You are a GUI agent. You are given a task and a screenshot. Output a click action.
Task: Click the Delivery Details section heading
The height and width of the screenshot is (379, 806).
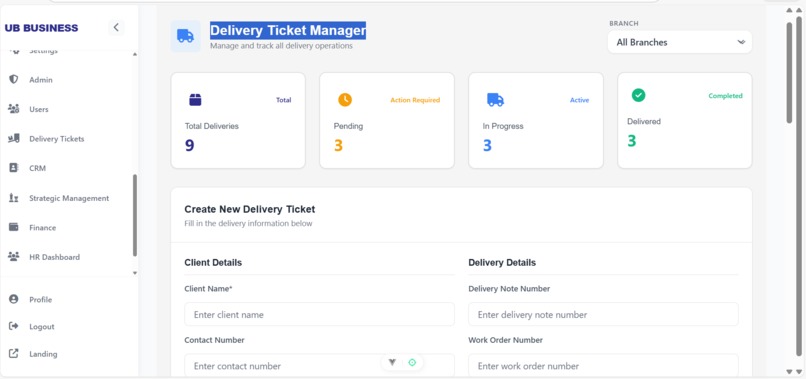[x=502, y=262]
